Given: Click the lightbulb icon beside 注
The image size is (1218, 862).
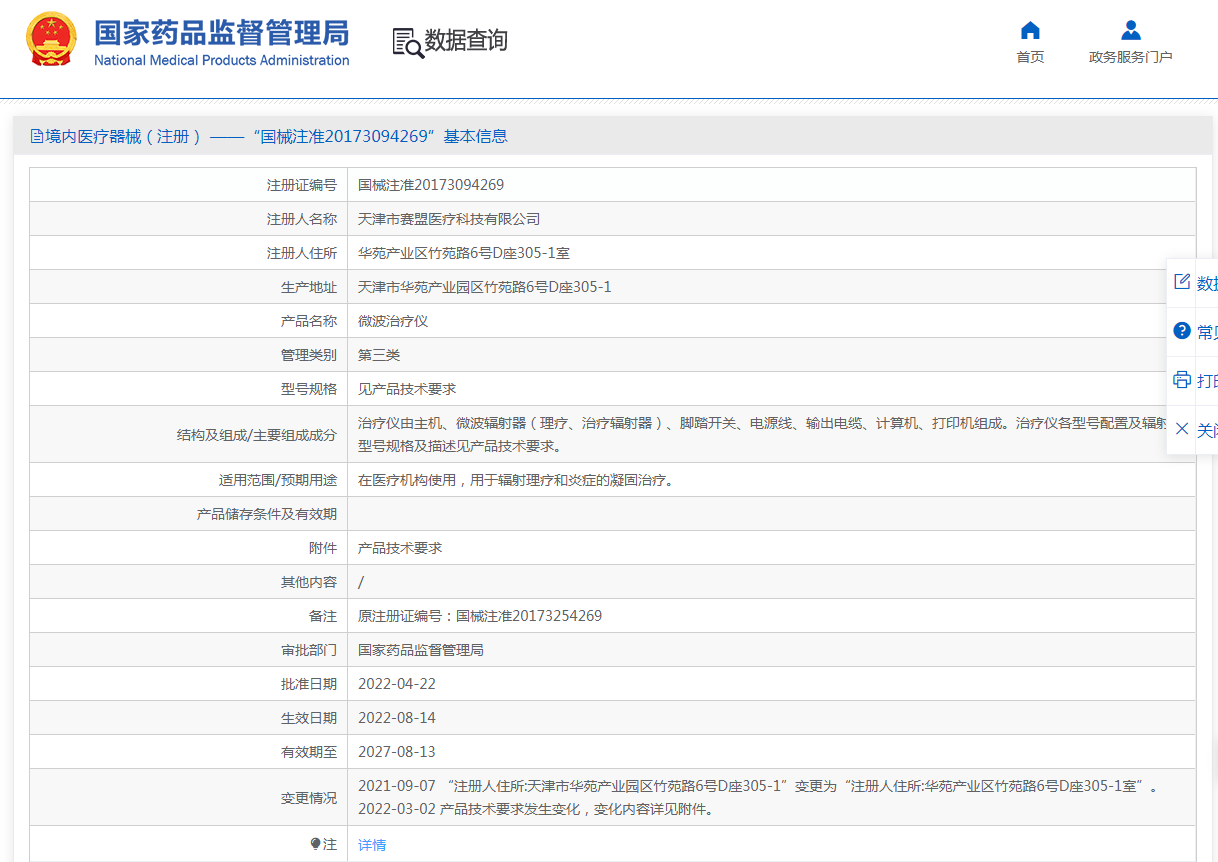Looking at the screenshot, I should (x=316, y=844).
